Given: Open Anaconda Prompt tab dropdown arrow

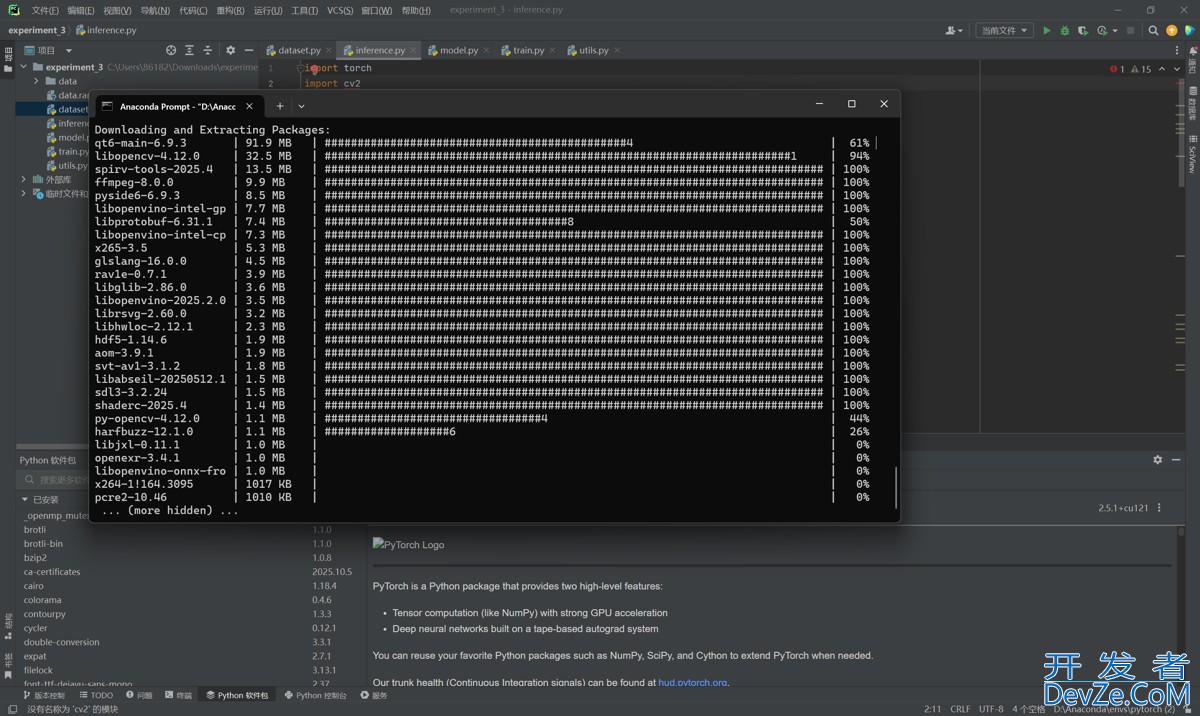Looking at the screenshot, I should (301, 105).
